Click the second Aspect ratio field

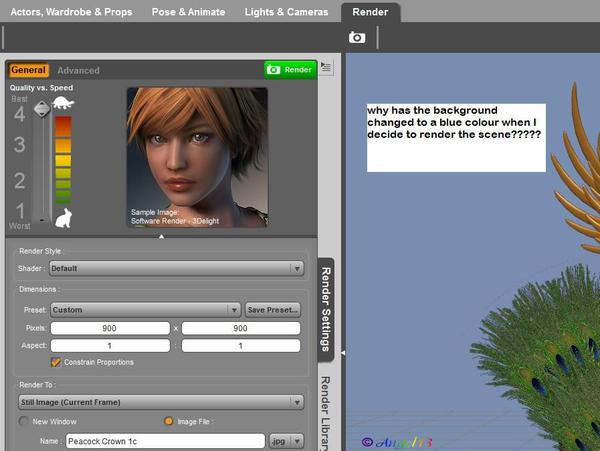pos(241,346)
